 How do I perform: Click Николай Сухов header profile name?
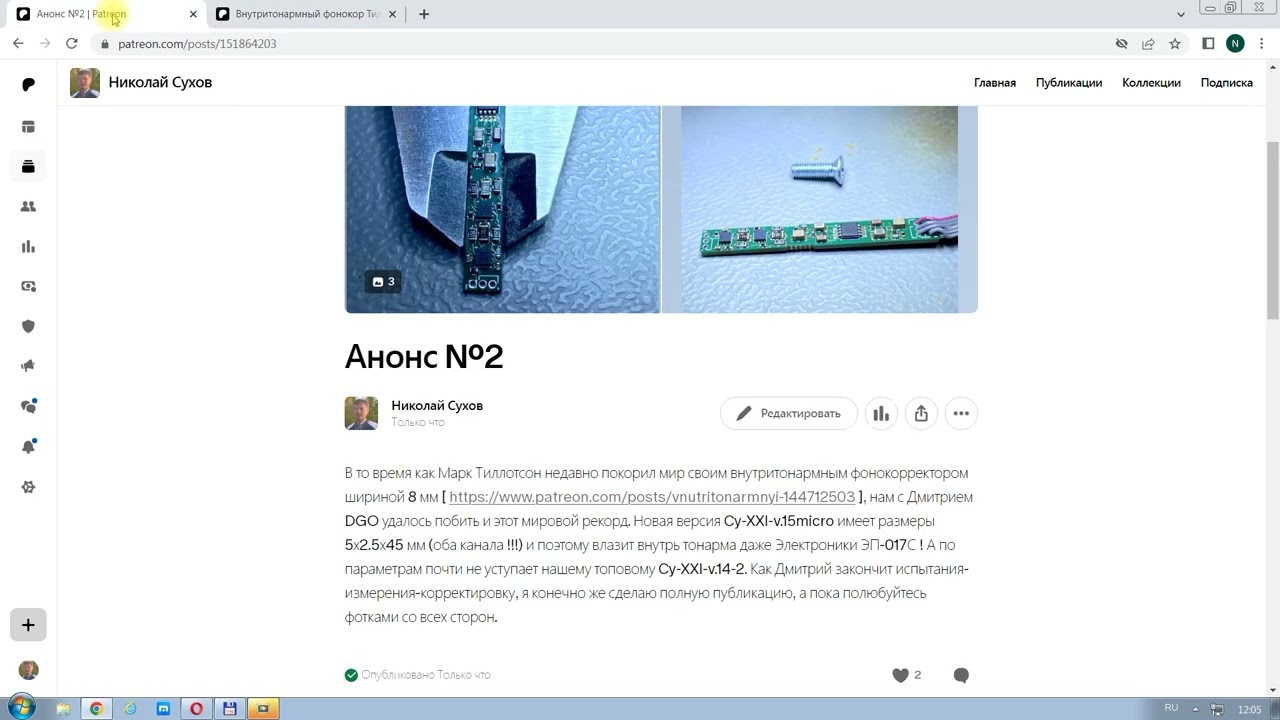[x=160, y=82]
